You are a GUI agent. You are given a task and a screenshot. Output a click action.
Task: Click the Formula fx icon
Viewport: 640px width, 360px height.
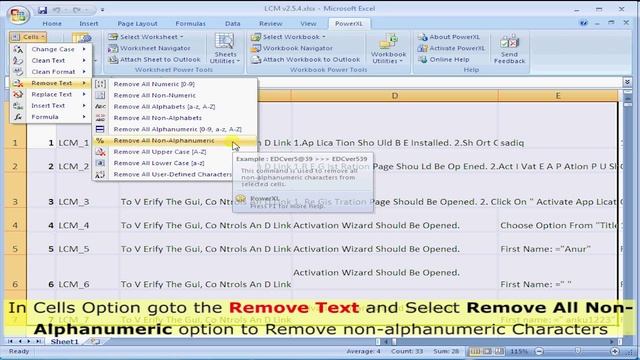point(18,117)
